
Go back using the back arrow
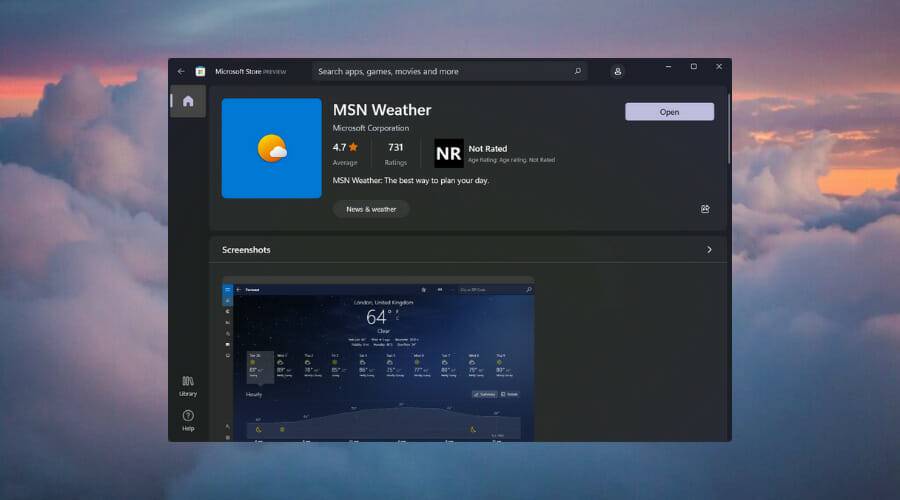click(x=181, y=72)
